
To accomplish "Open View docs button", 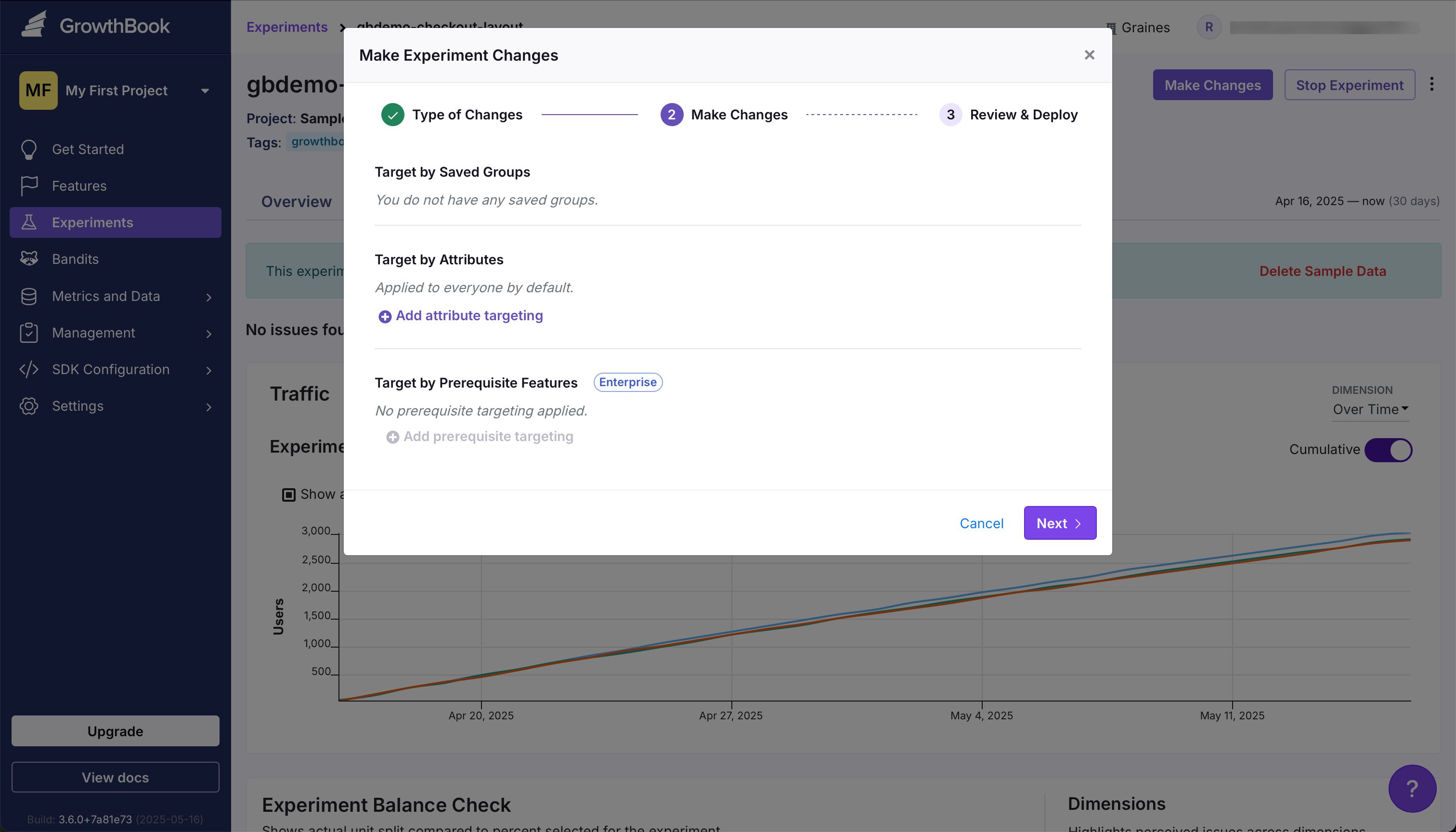I will (x=116, y=777).
